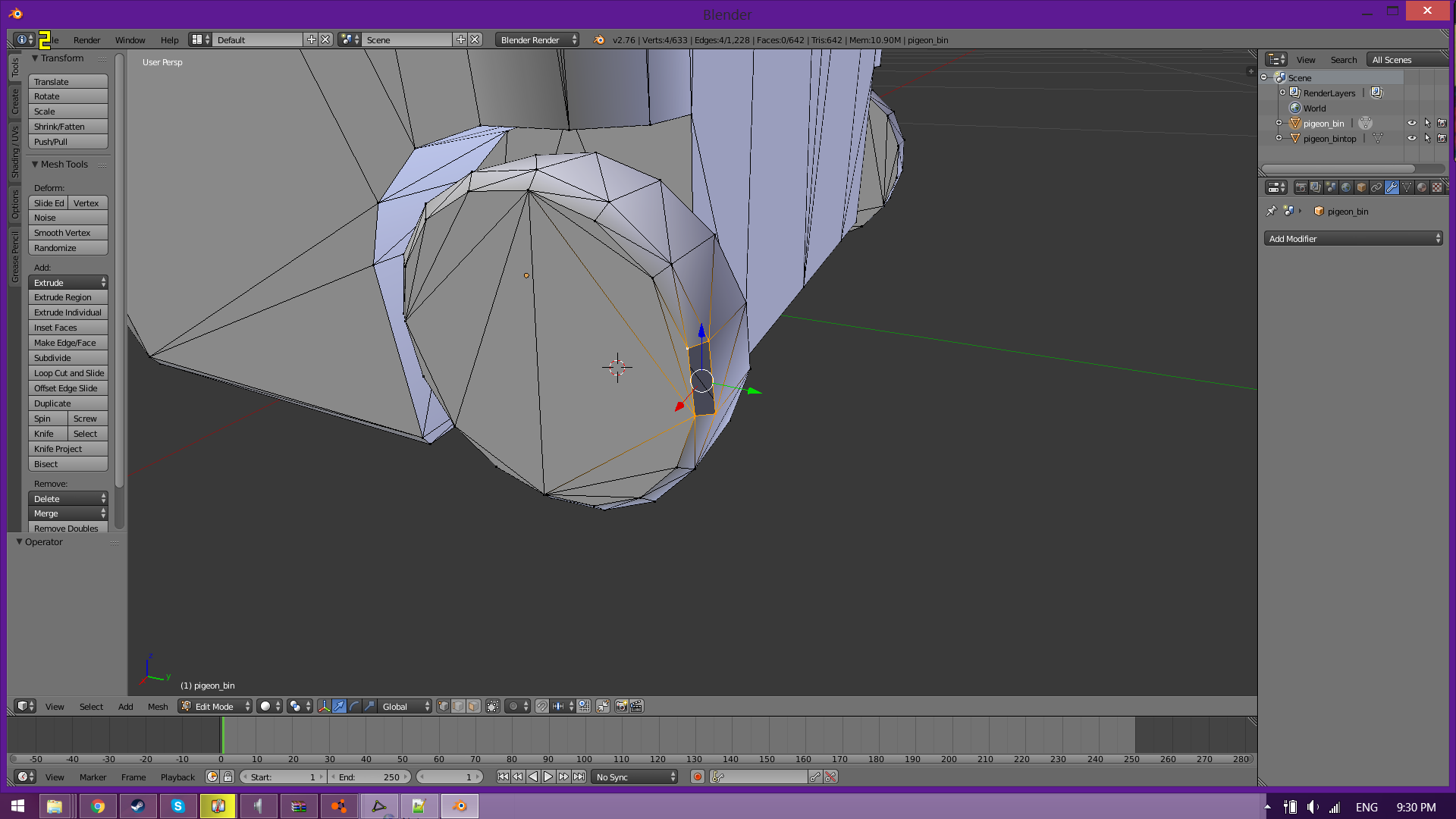Open the Edit Mode selector dropdown

[215, 706]
